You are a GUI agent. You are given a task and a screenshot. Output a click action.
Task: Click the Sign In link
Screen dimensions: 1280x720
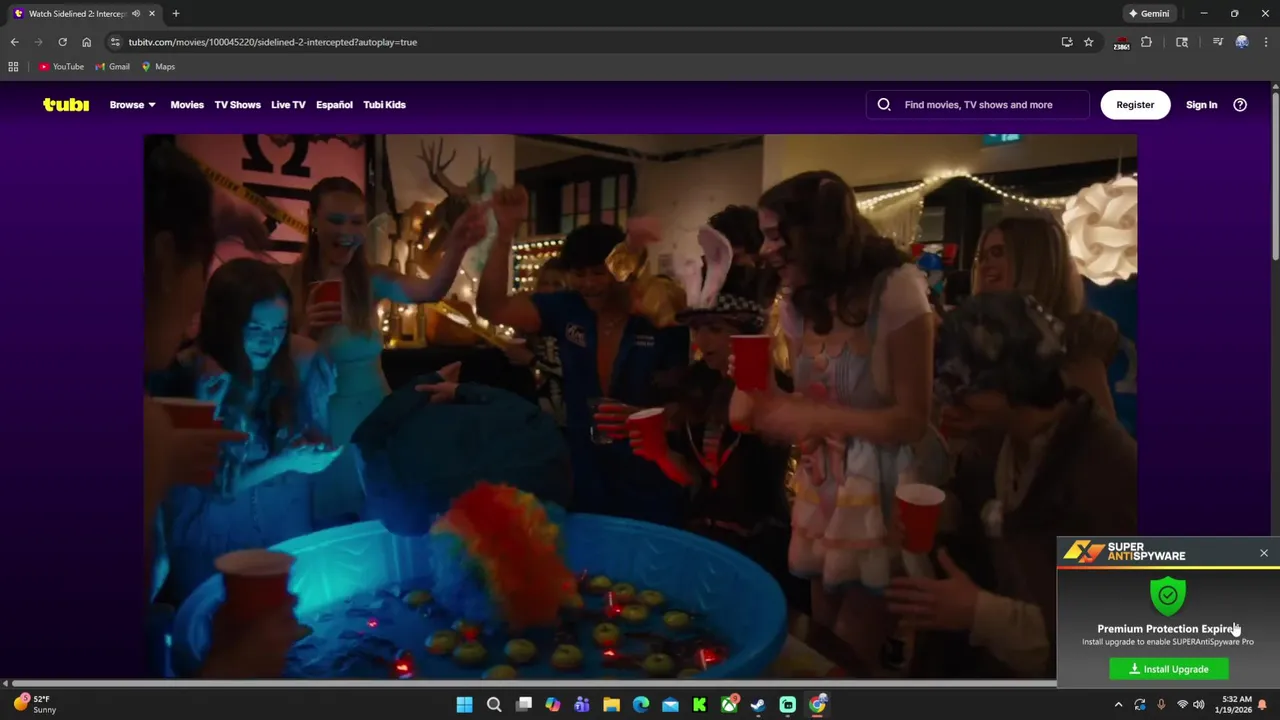tap(1201, 104)
